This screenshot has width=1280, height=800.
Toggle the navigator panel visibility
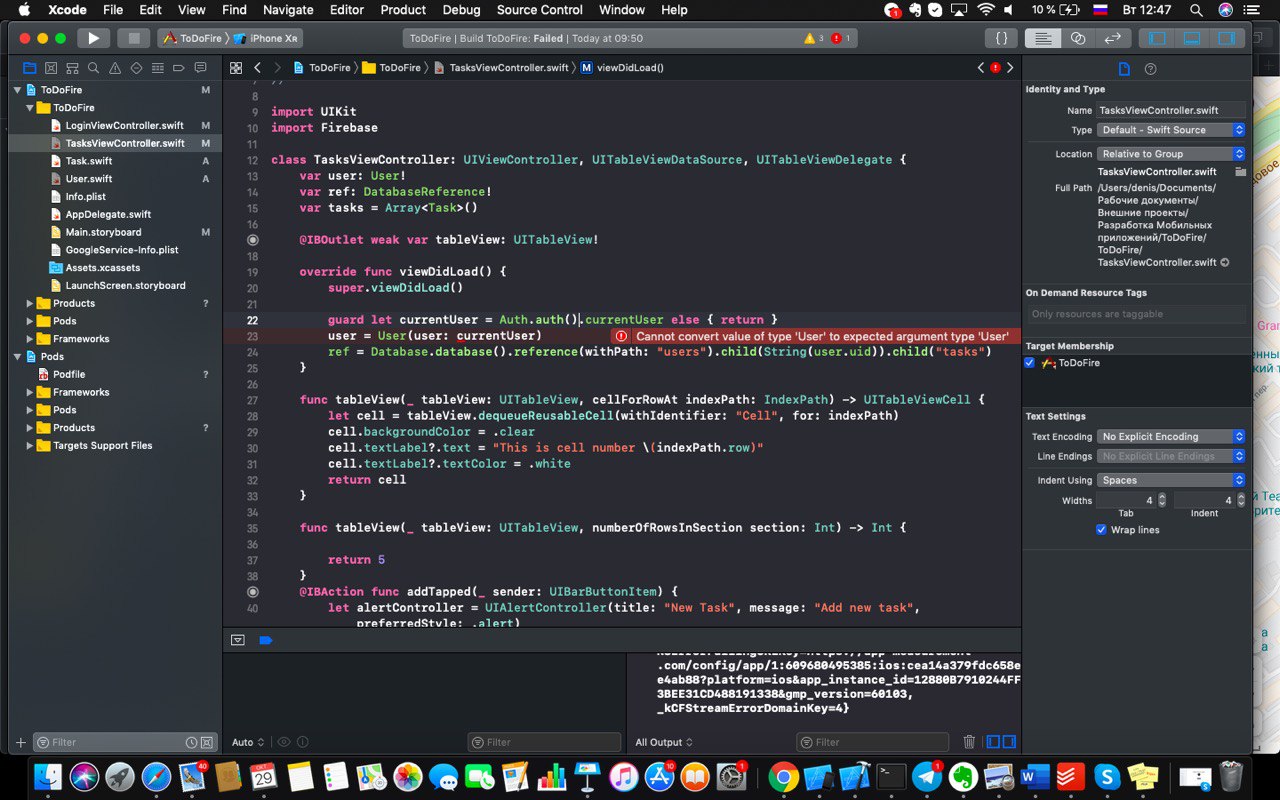tap(1157, 38)
